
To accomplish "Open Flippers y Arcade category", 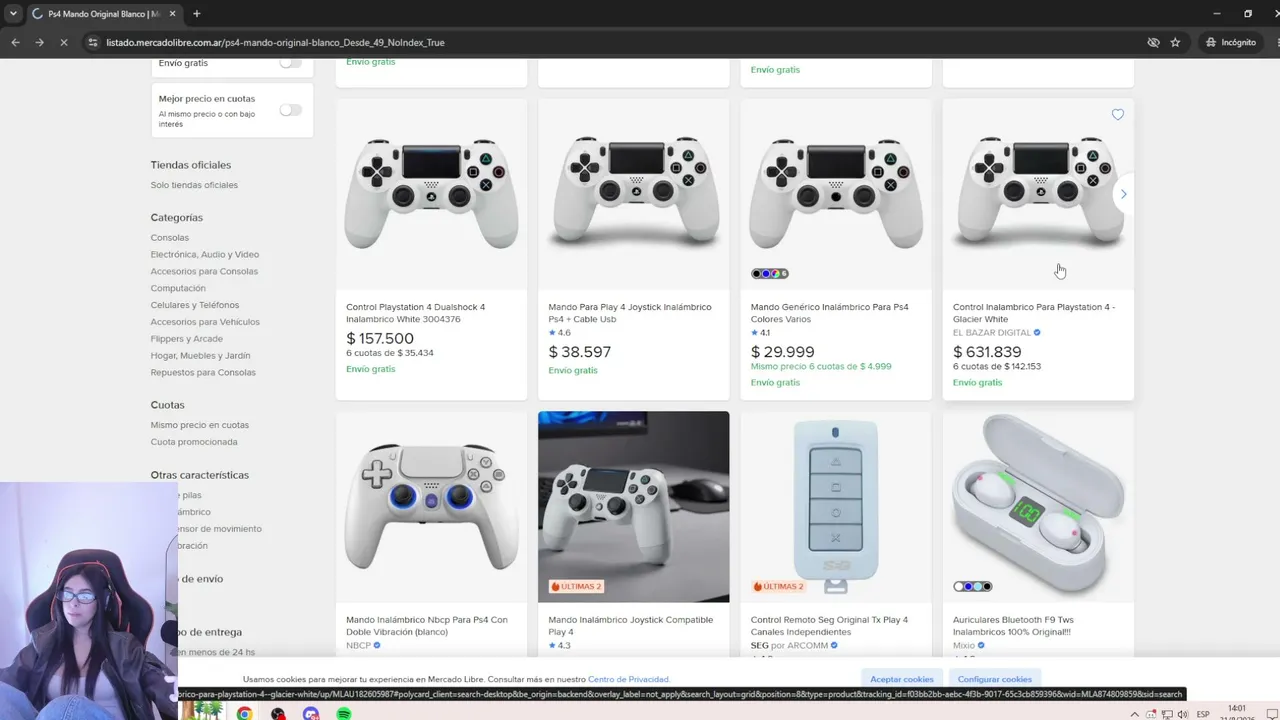I will [187, 339].
